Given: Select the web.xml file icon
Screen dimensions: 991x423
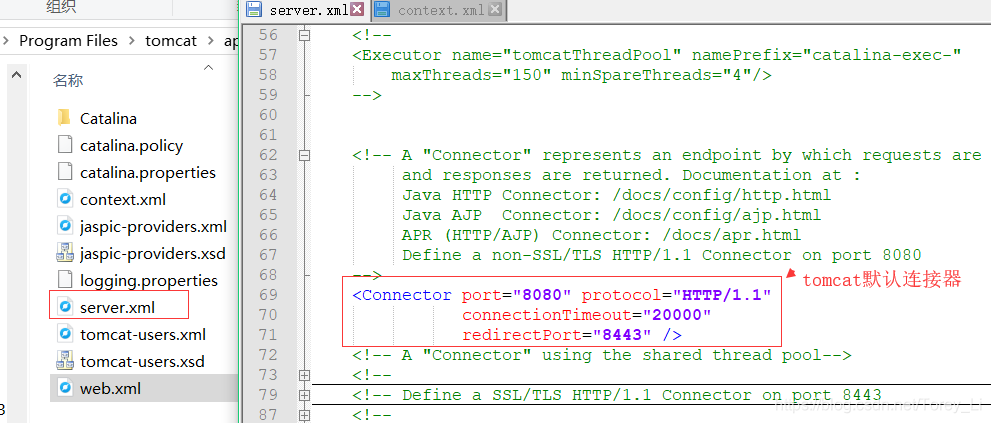Looking at the screenshot, I should pos(65,388).
